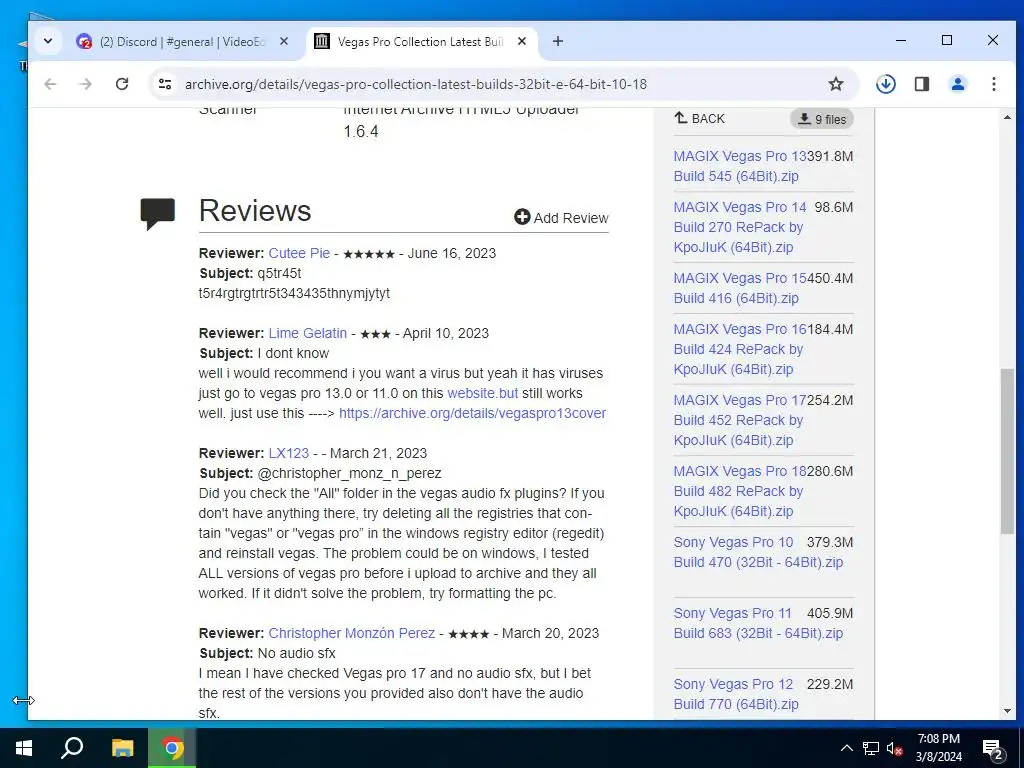Download MAGIX Vegas Pro 18 Build 482 zip

point(739,491)
